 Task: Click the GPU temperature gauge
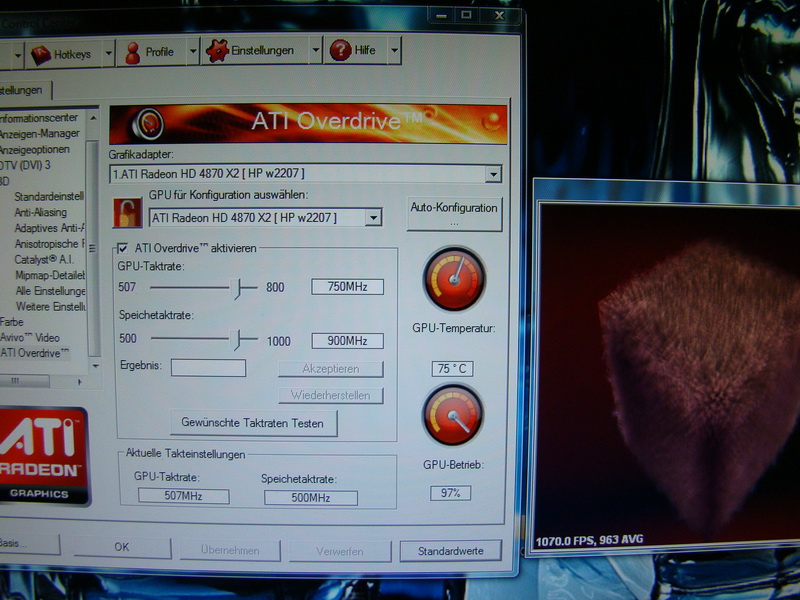[454, 279]
